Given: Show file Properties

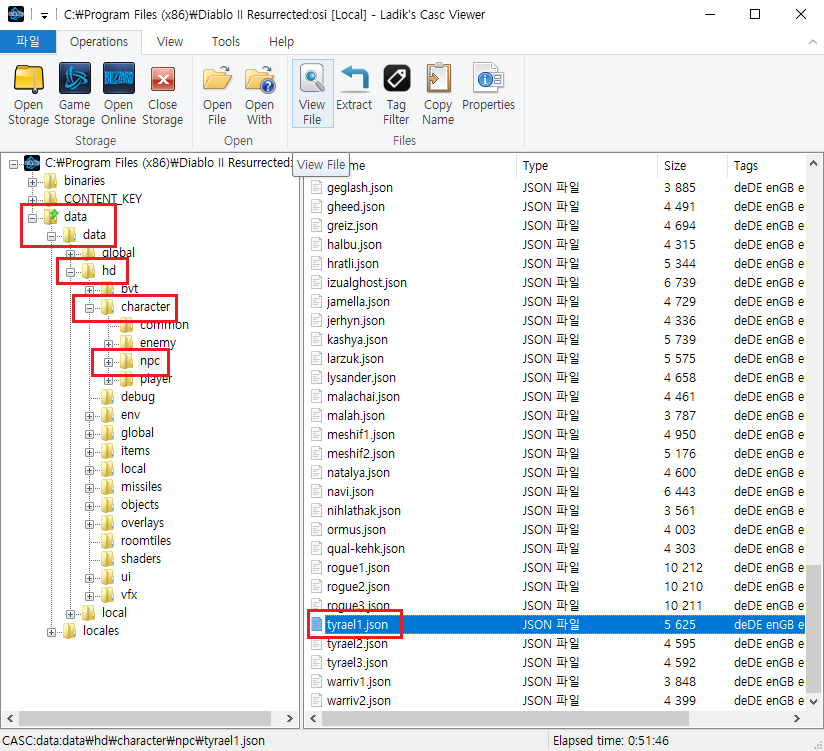Looking at the screenshot, I should 489,88.
